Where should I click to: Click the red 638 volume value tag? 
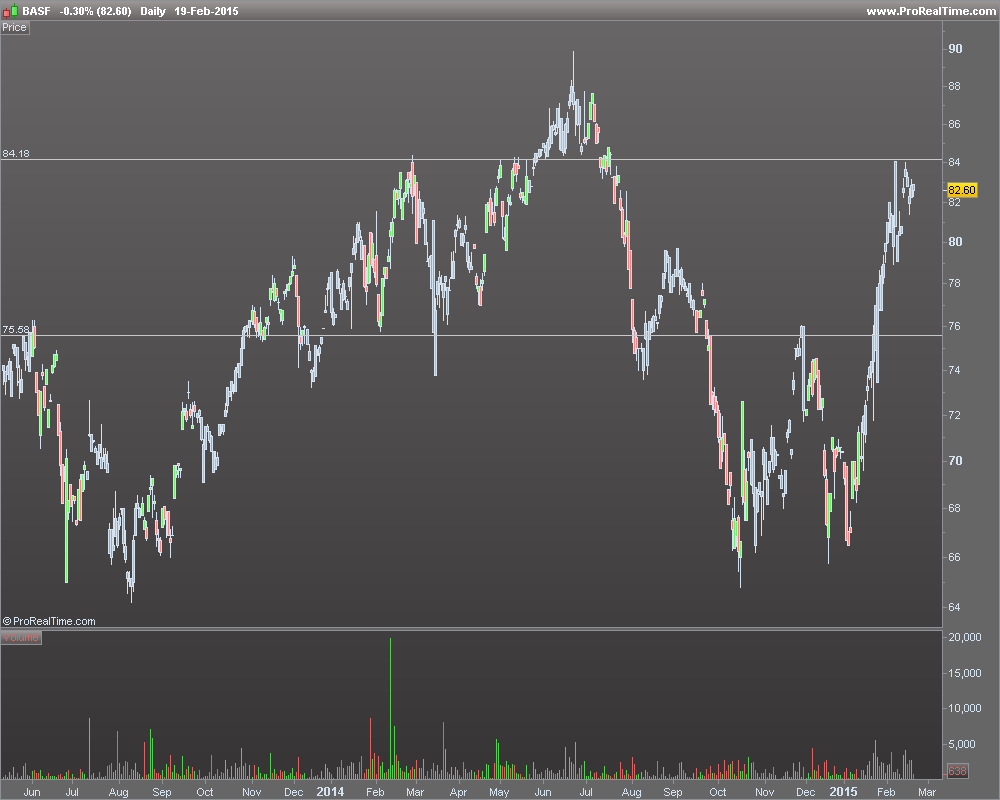(x=957, y=771)
